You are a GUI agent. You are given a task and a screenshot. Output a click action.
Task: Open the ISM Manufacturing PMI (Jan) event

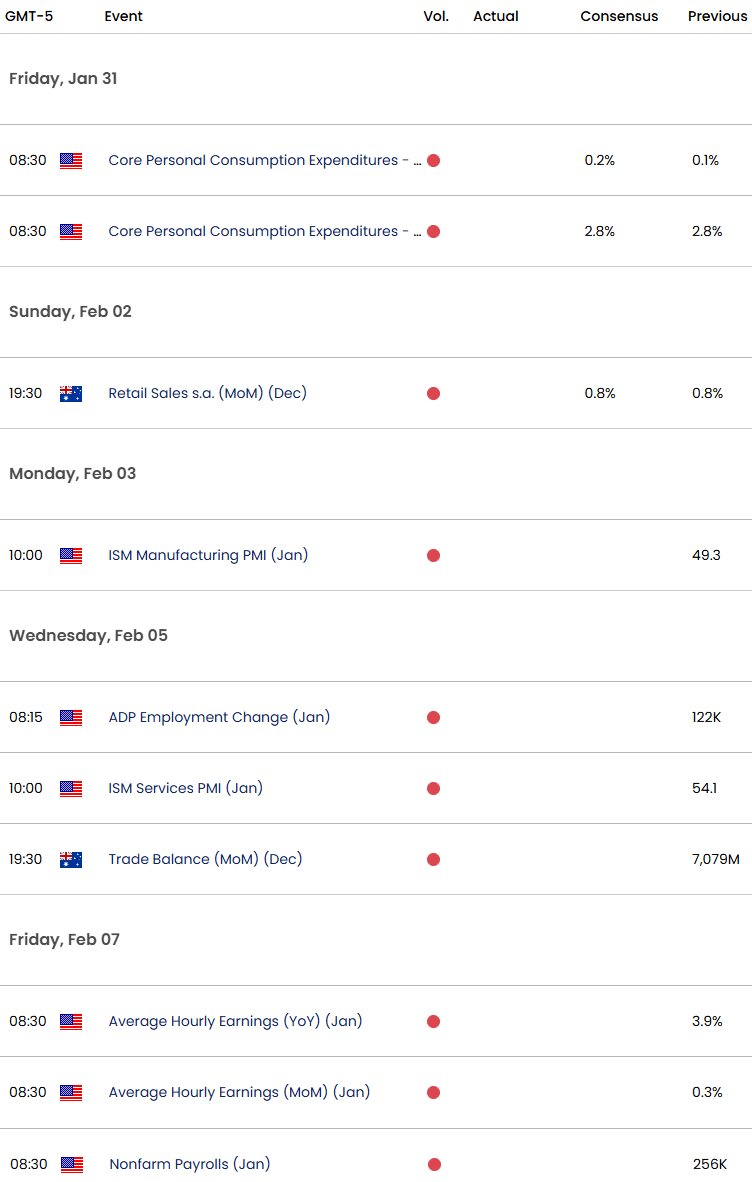[208, 555]
